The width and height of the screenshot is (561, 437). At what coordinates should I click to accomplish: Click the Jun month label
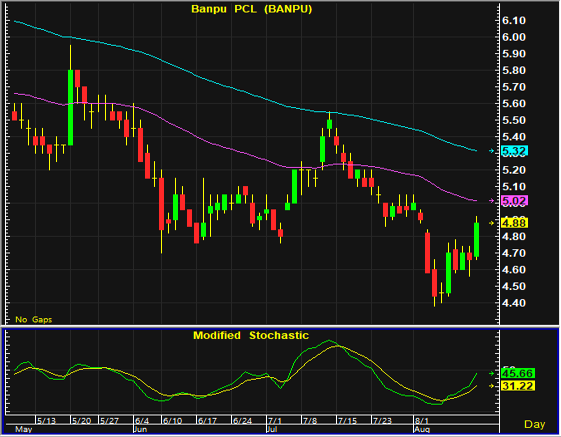click(140, 429)
